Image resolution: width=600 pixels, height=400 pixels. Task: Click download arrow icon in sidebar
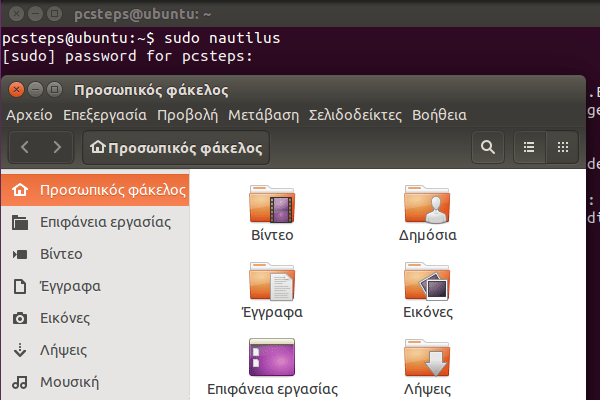(x=20, y=350)
